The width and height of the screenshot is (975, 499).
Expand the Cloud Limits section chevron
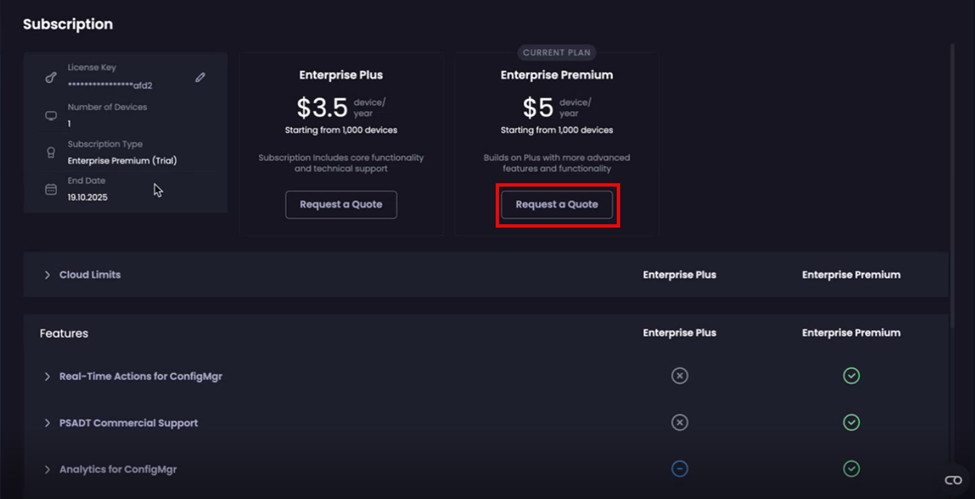[47, 274]
